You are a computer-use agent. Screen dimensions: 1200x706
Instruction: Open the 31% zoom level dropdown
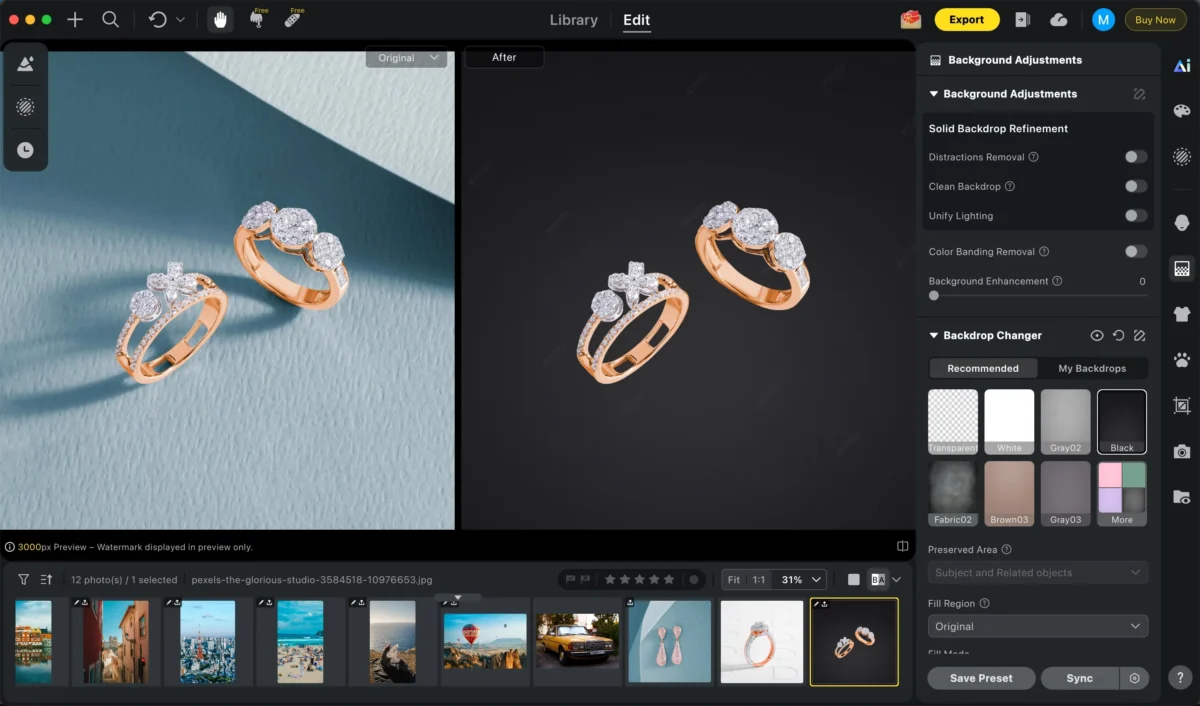[803, 580]
